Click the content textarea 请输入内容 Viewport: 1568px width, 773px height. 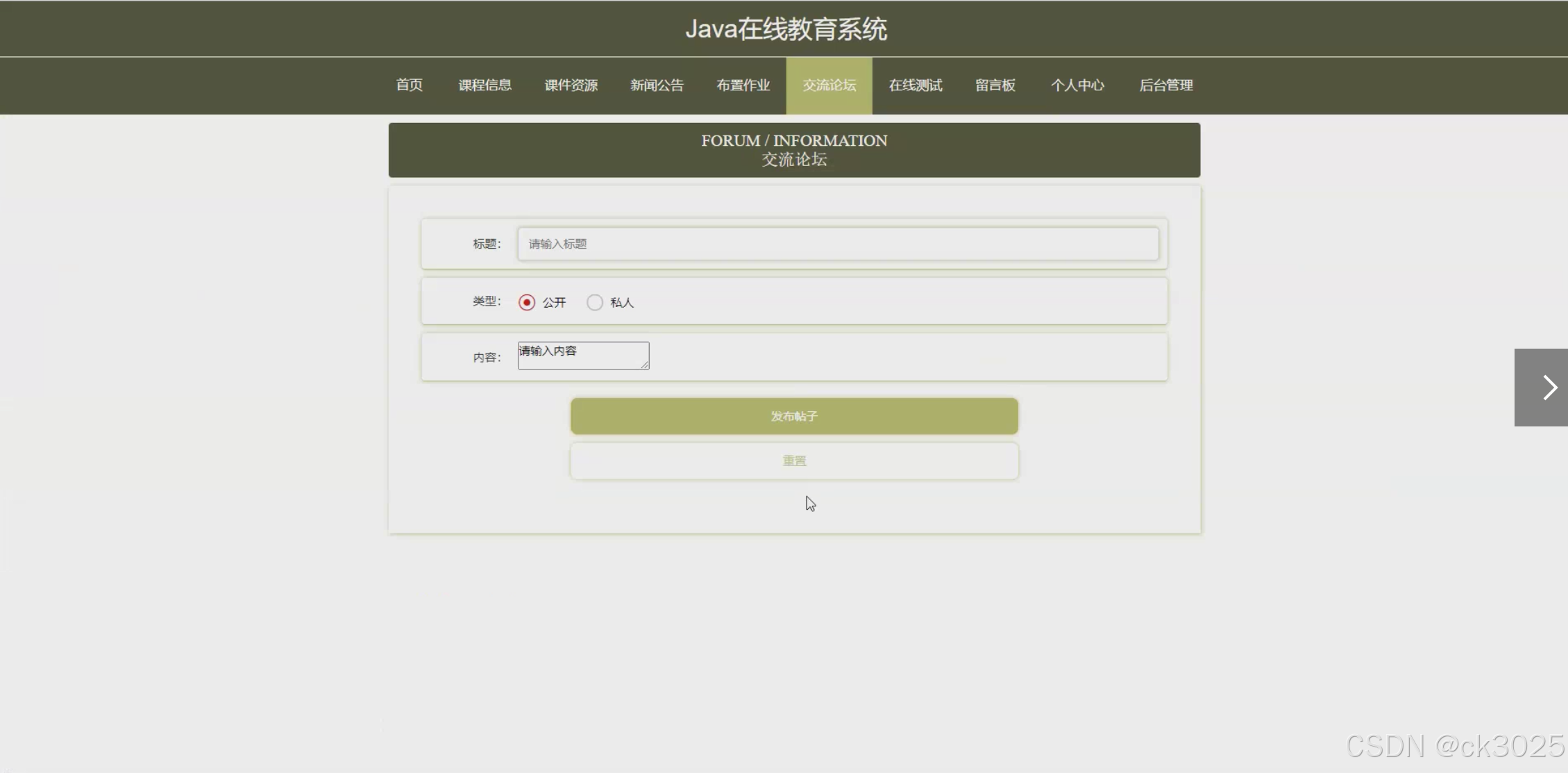click(582, 355)
